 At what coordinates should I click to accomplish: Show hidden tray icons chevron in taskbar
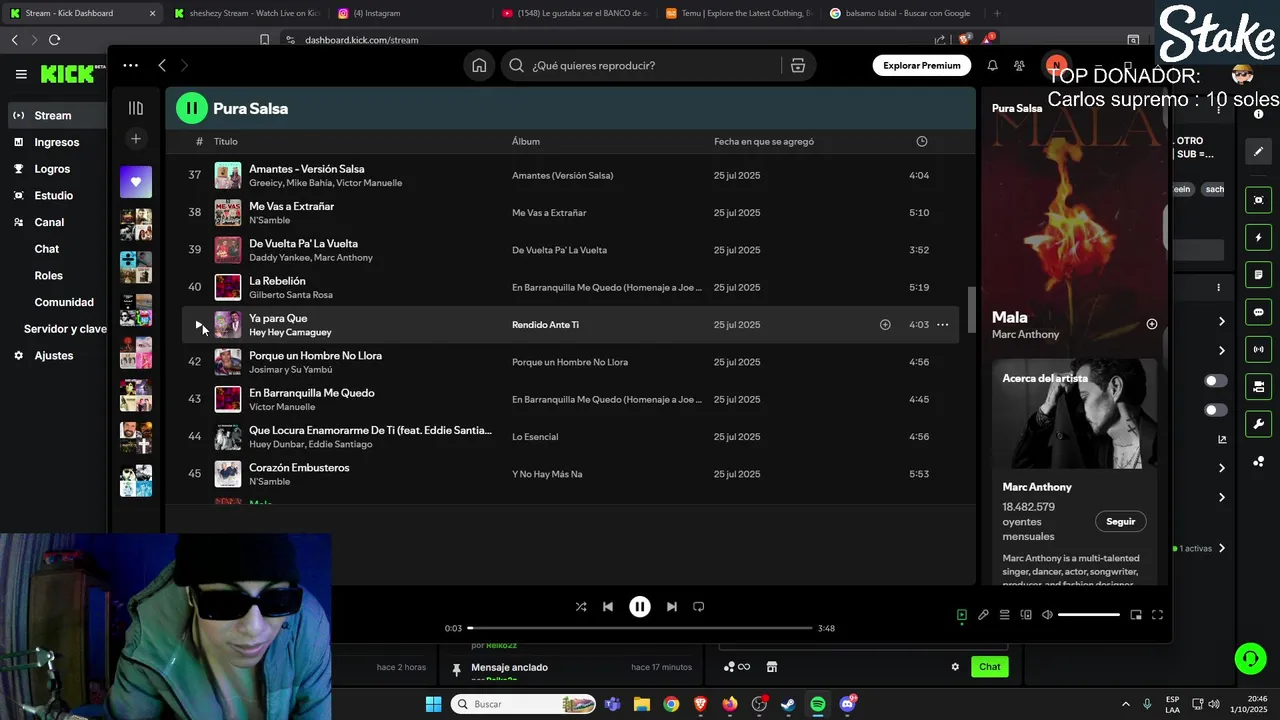click(1125, 704)
